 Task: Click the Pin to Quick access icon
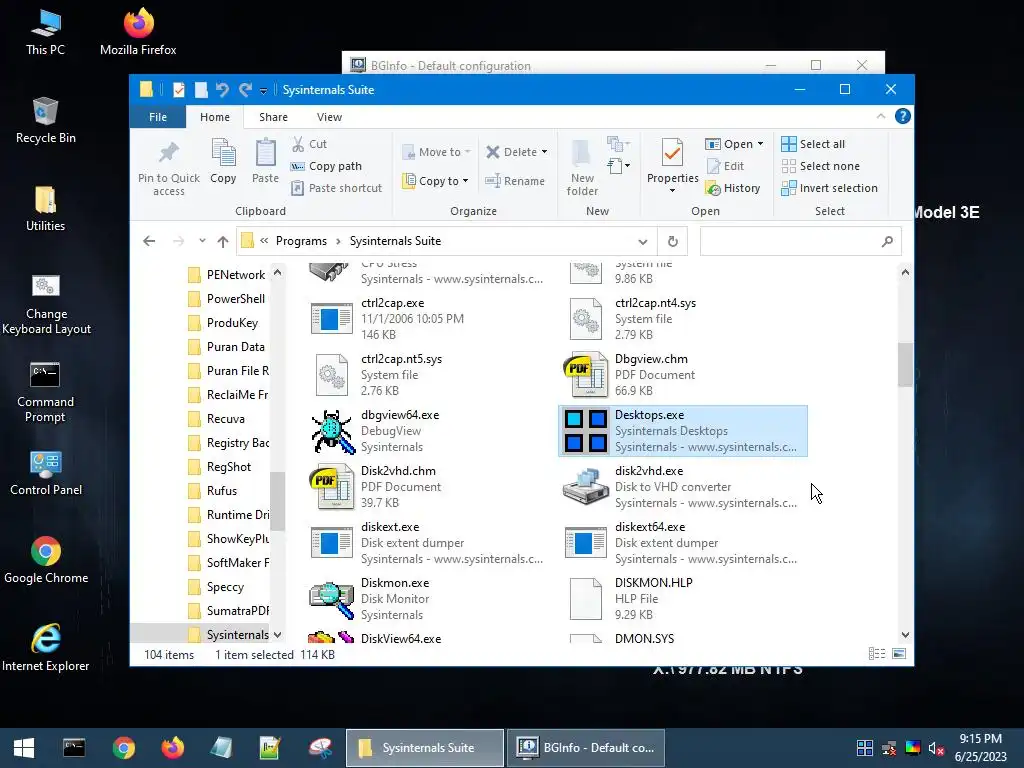pos(168,153)
